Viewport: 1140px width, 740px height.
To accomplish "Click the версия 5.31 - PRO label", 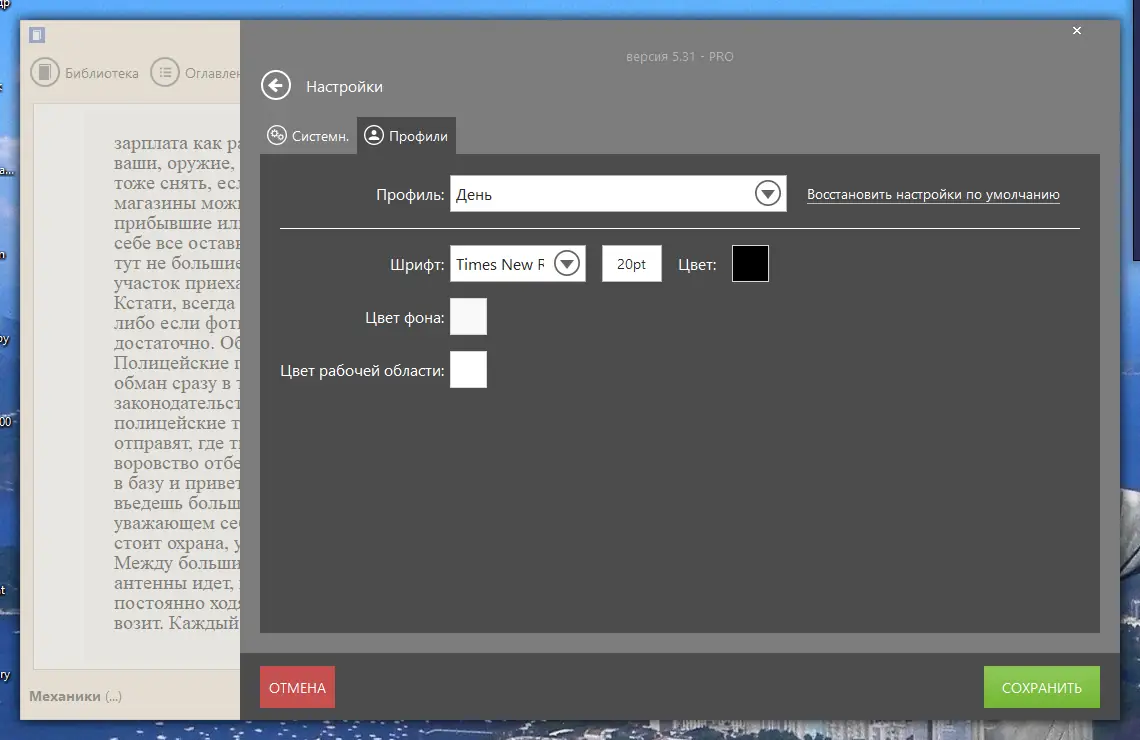I will click(x=680, y=57).
